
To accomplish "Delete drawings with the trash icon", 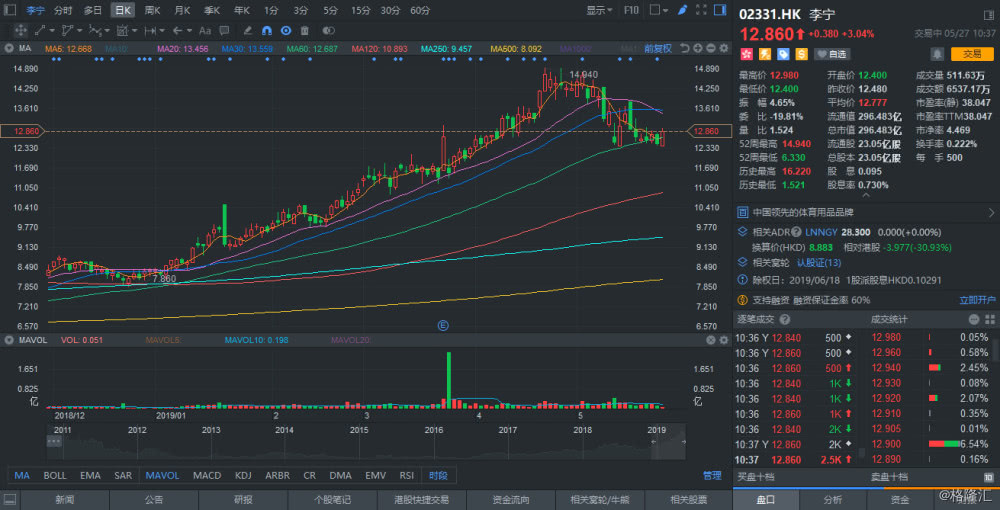I will point(304,30).
